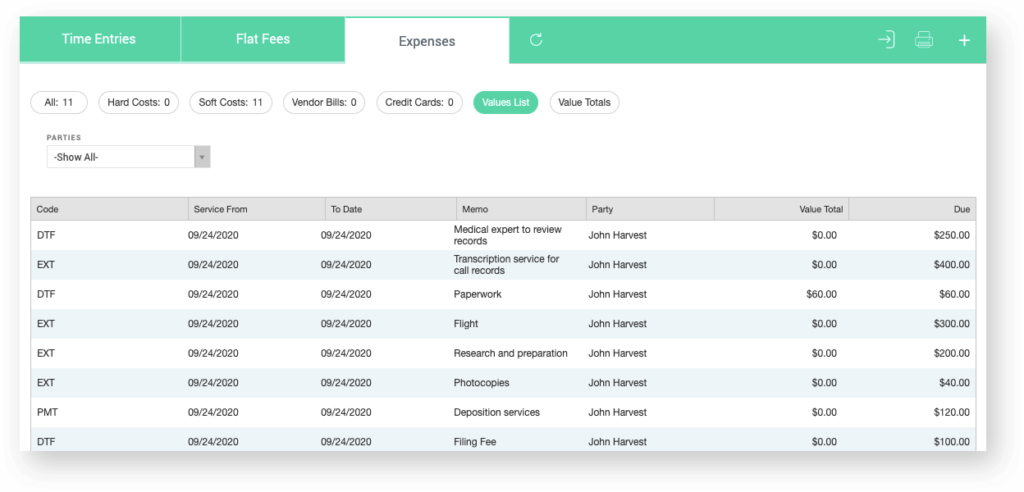Filter by Soft Costs: 11
The image size is (1024, 492).
tap(231, 103)
